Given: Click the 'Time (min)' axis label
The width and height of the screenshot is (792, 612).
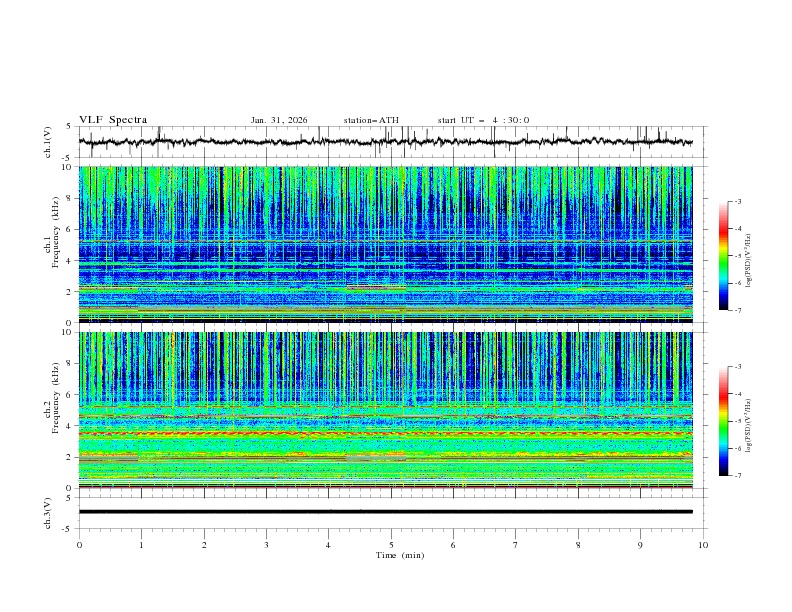Looking at the screenshot, I should (x=400, y=555).
